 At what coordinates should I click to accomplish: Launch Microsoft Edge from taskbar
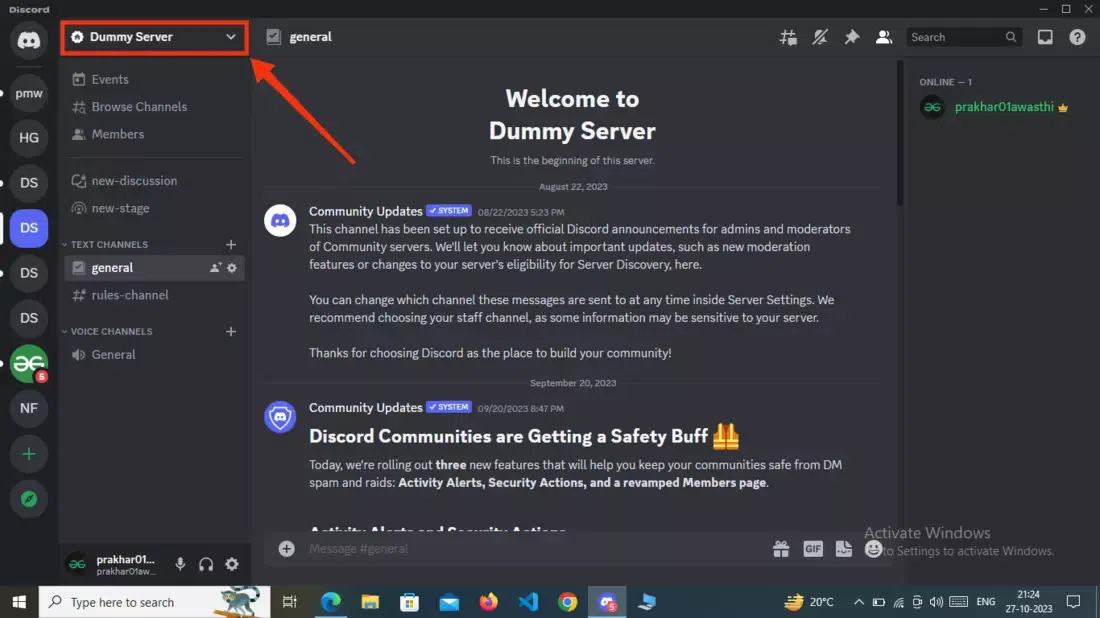click(x=330, y=602)
